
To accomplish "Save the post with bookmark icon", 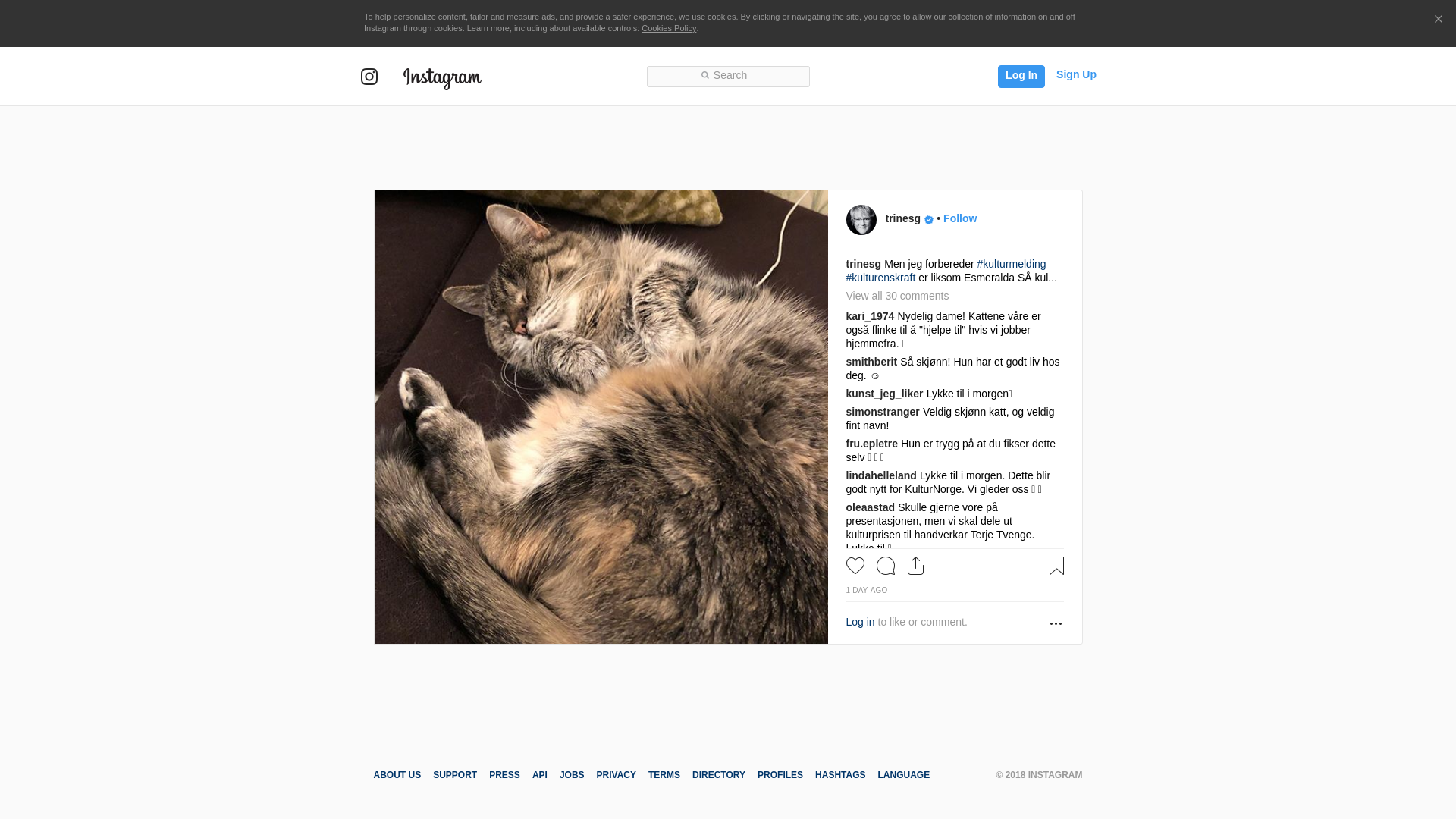I will (1056, 566).
